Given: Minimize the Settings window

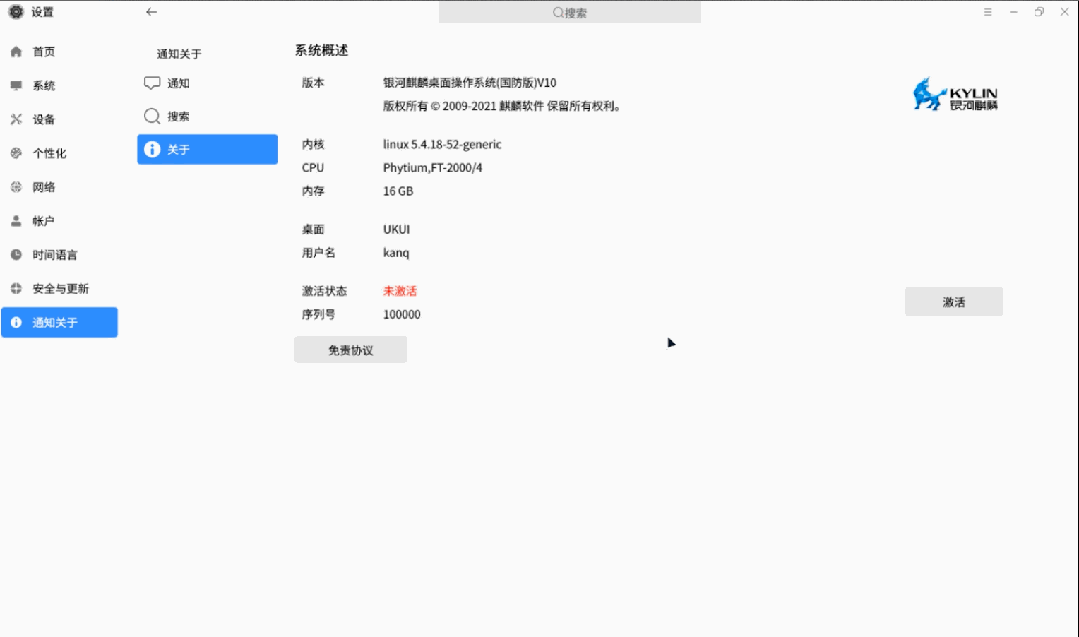Looking at the screenshot, I should pos(1014,12).
